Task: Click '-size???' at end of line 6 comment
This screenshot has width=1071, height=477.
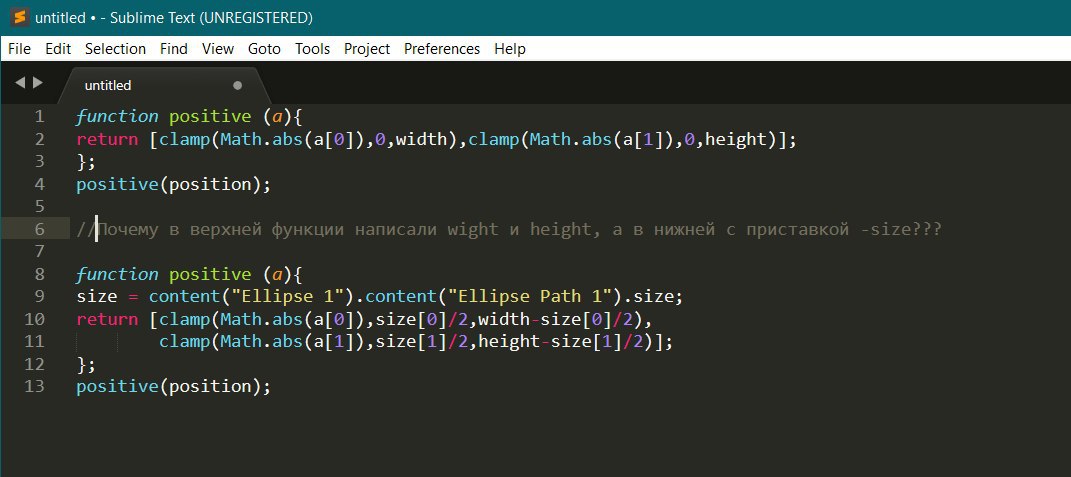Action: 901,230
